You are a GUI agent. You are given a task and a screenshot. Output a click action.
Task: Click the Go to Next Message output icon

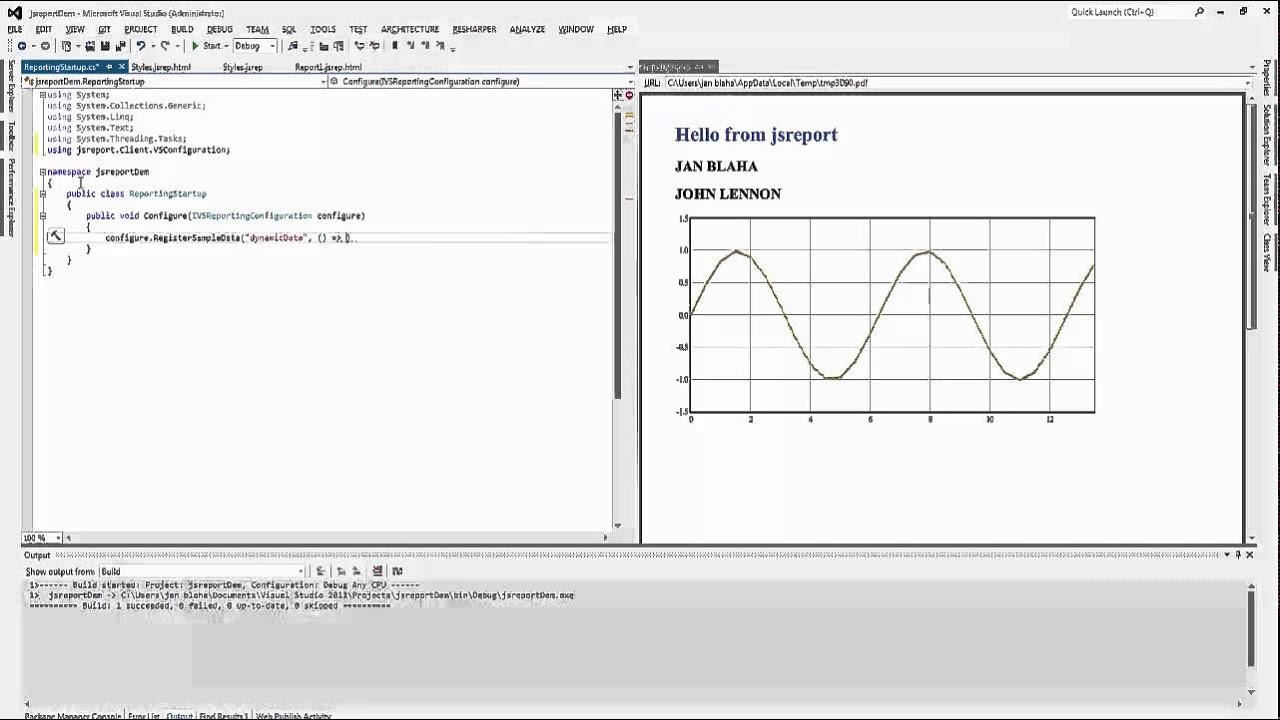pos(356,571)
